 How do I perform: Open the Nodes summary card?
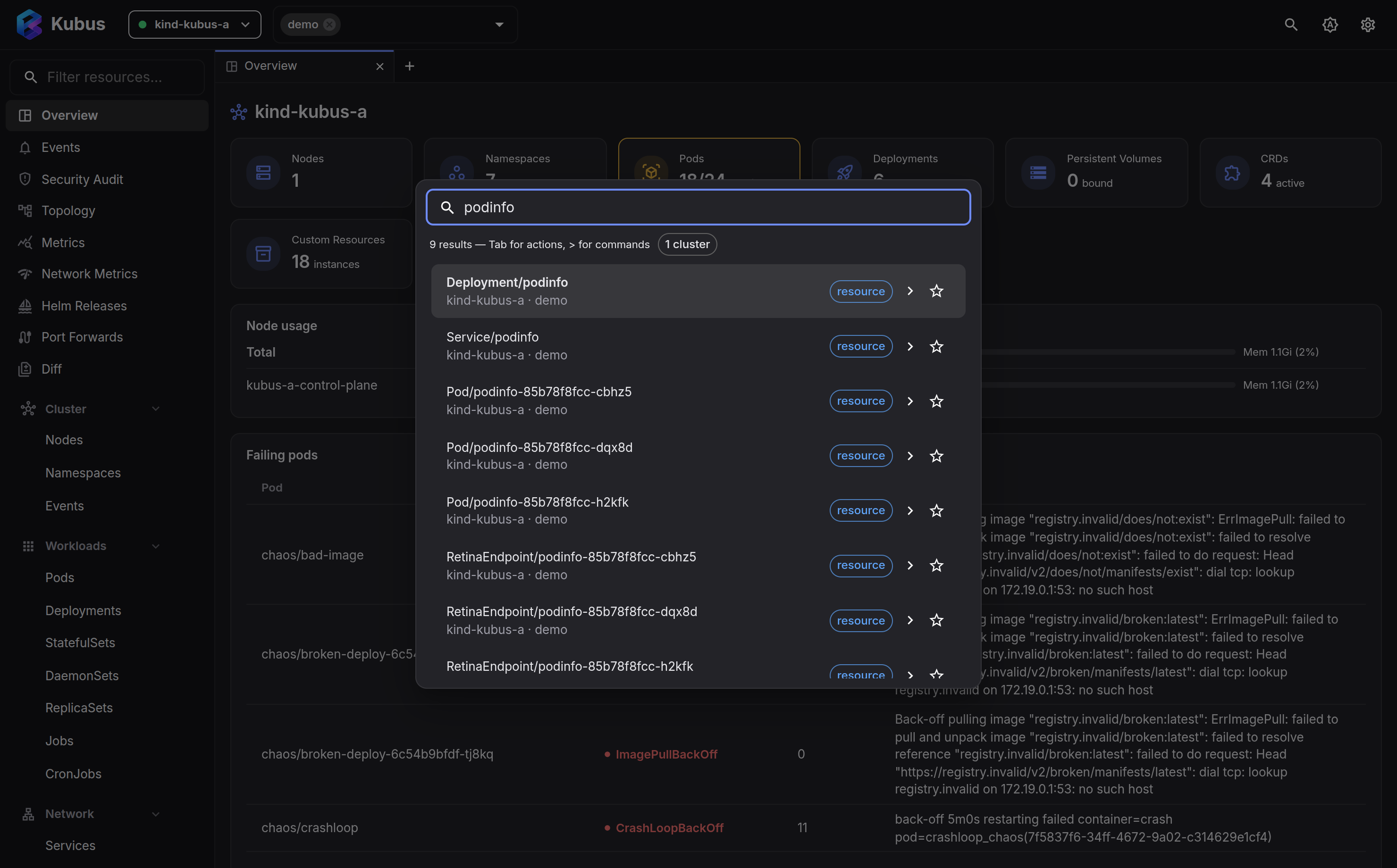click(321, 172)
